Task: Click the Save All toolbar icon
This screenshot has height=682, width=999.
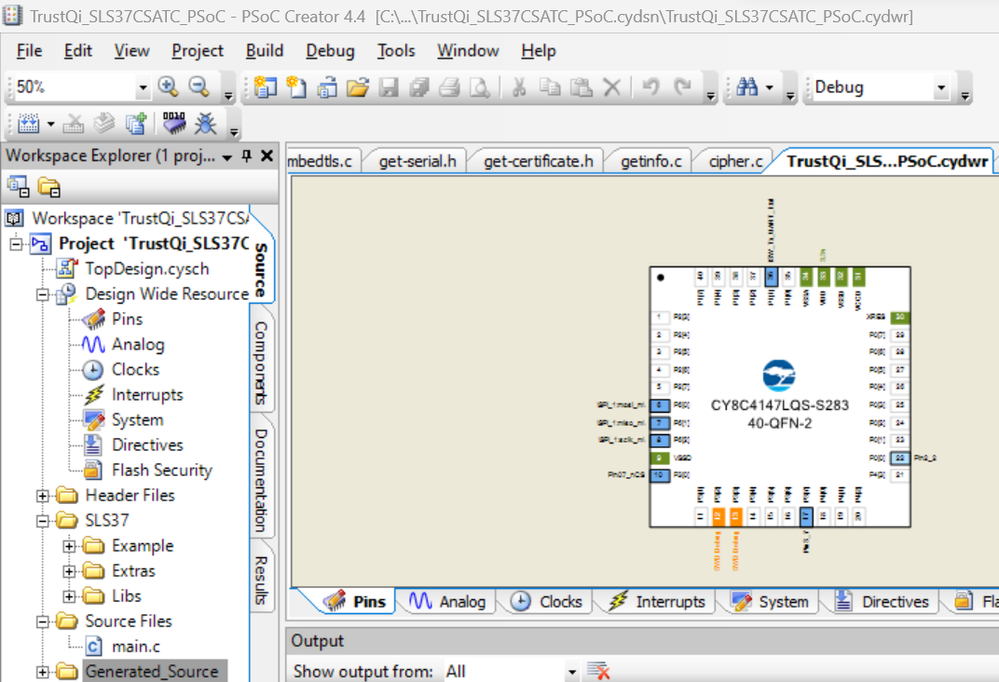Action: [x=419, y=87]
